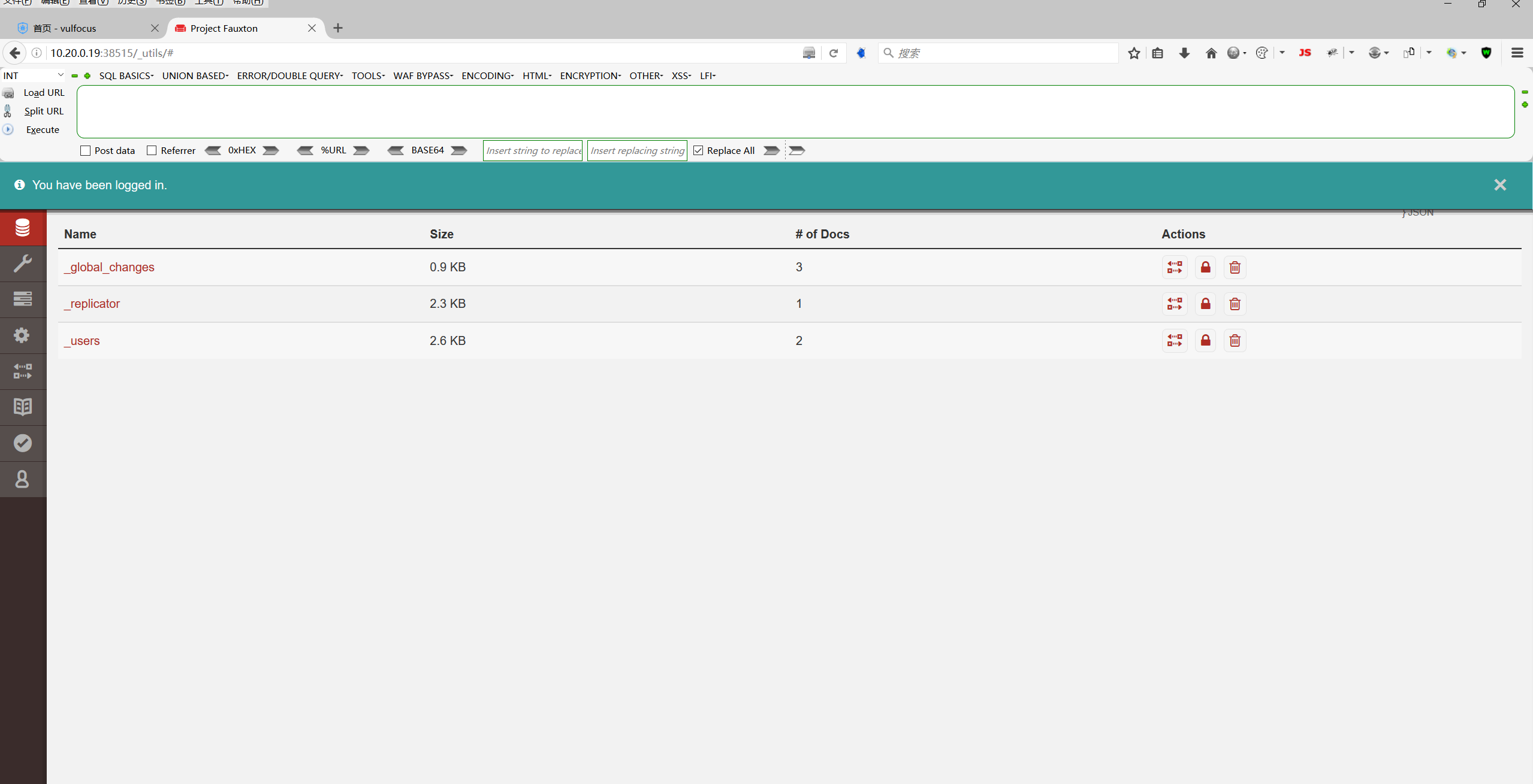Click the Verify checkmark sidebar icon

[x=23, y=443]
